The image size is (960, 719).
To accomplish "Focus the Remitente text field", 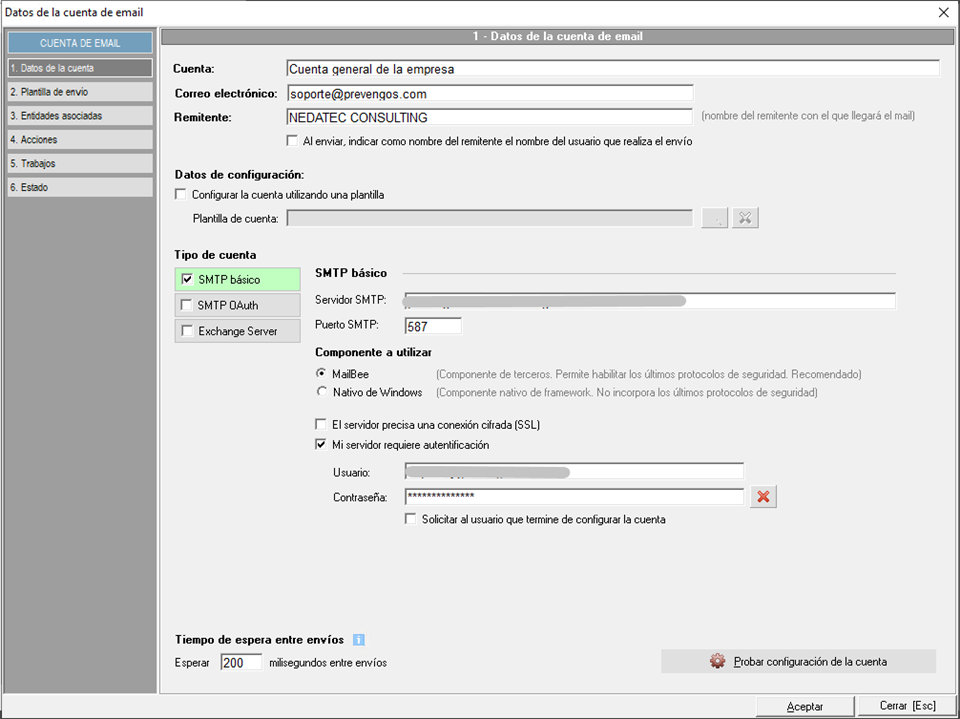I will point(489,118).
